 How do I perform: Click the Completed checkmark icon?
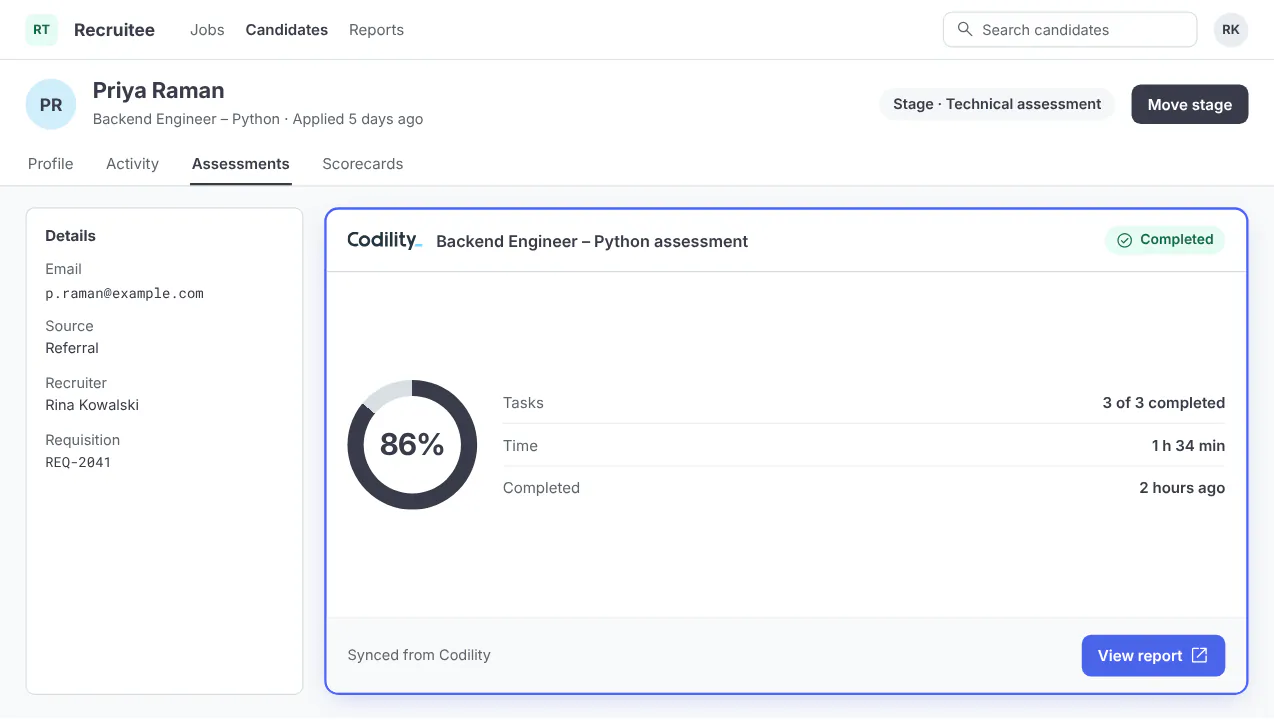pos(1124,240)
